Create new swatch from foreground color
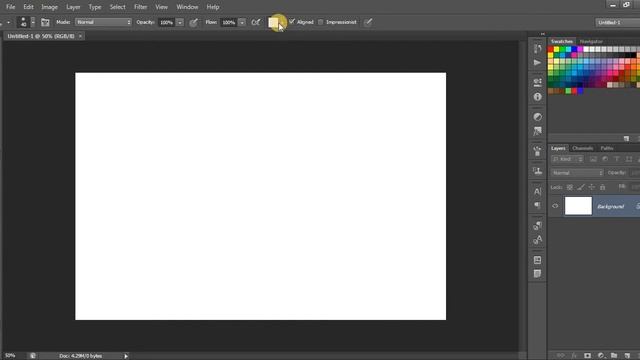The image size is (640, 360). click(626, 139)
